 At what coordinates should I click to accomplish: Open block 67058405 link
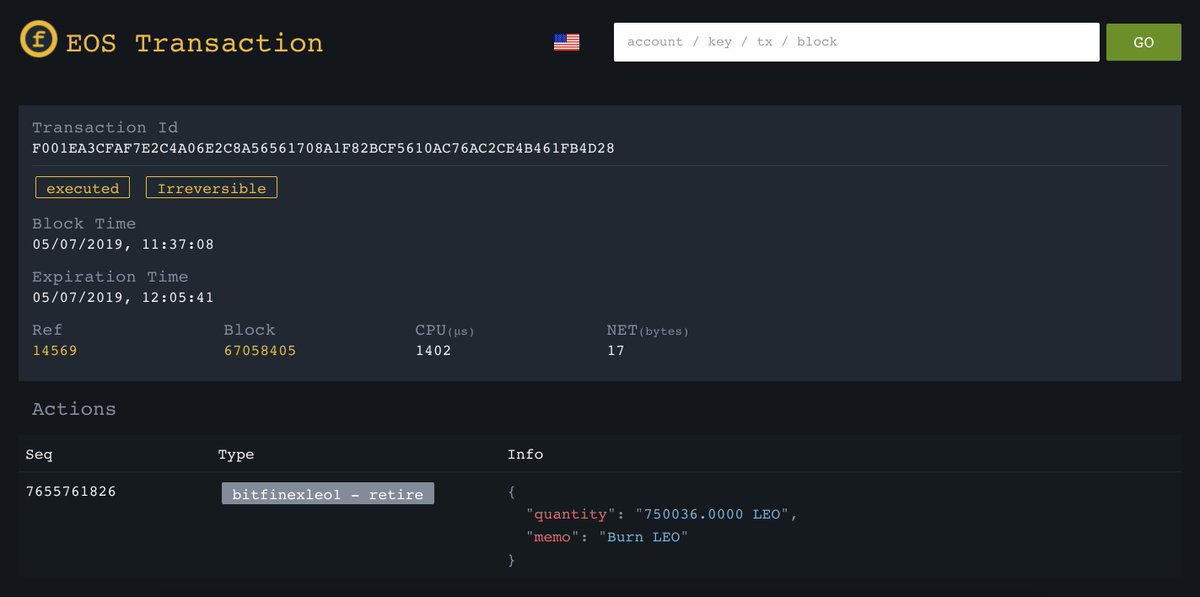(260, 351)
